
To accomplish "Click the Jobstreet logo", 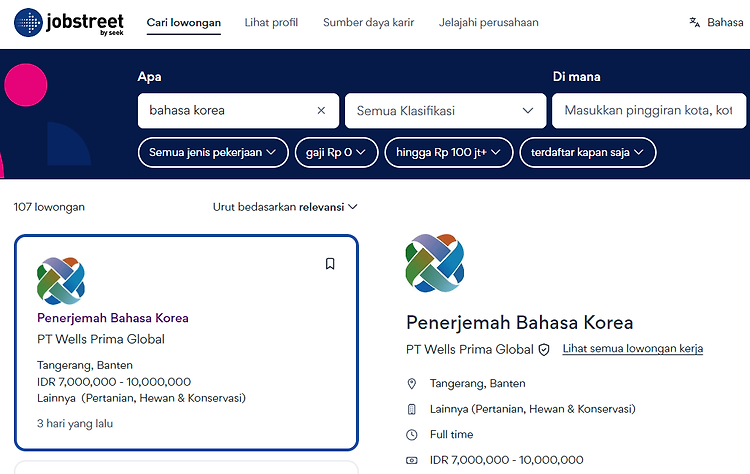I will [x=69, y=22].
